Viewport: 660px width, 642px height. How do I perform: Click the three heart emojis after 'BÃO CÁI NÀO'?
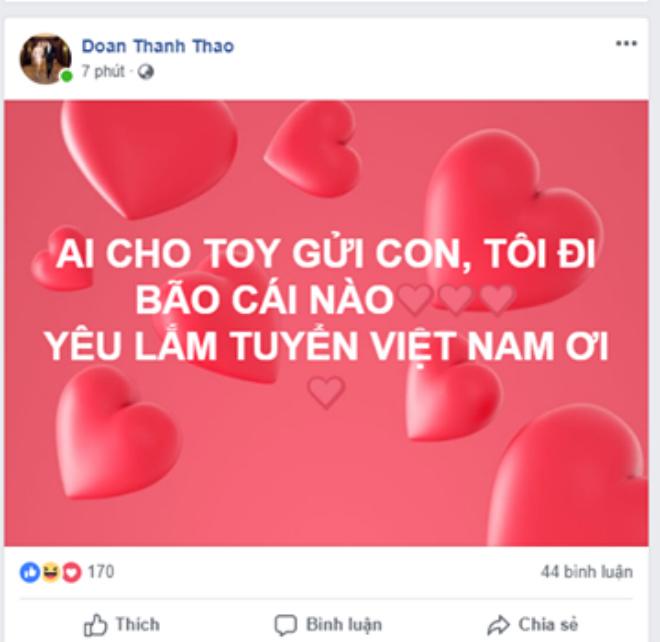(457, 299)
